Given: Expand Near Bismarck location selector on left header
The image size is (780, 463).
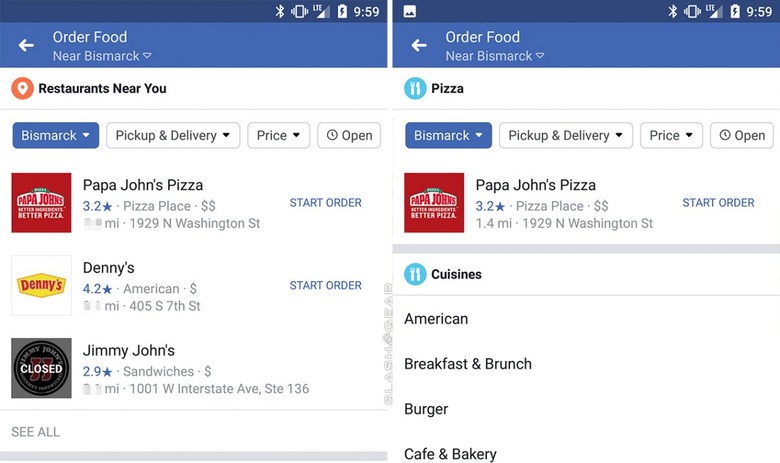Looking at the screenshot, I should (102, 56).
